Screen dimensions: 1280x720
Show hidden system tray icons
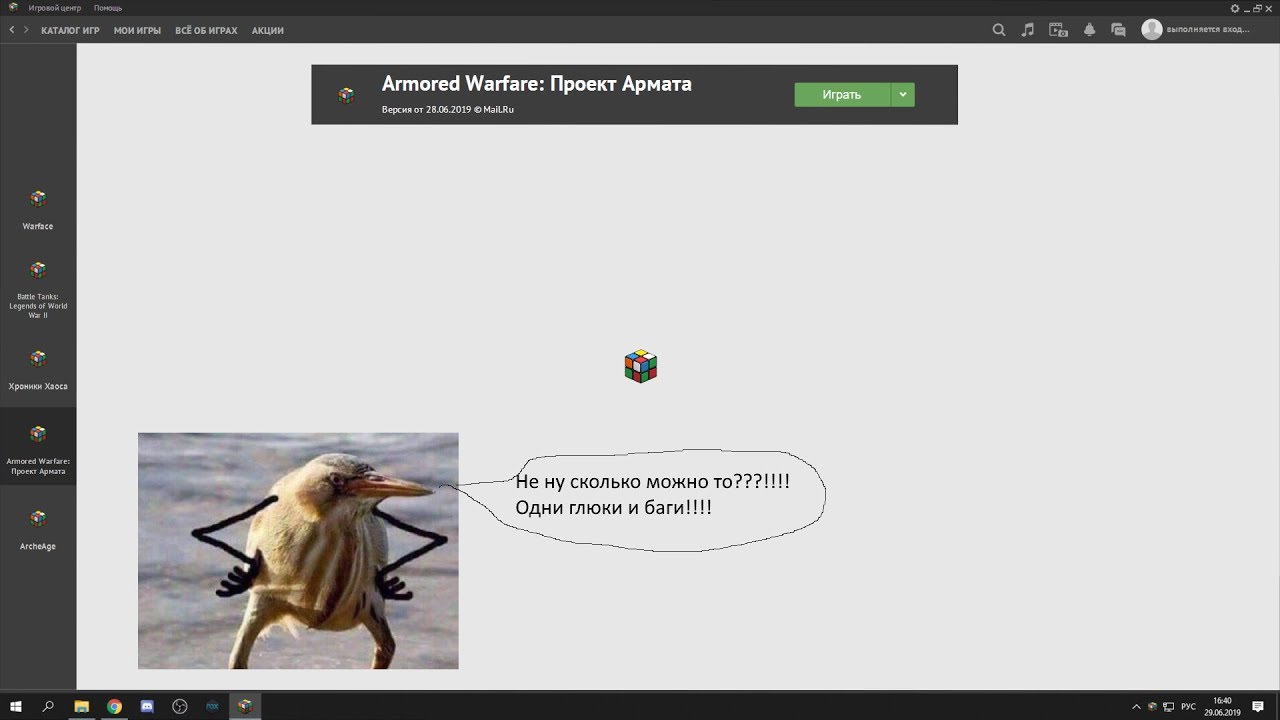coord(1136,706)
